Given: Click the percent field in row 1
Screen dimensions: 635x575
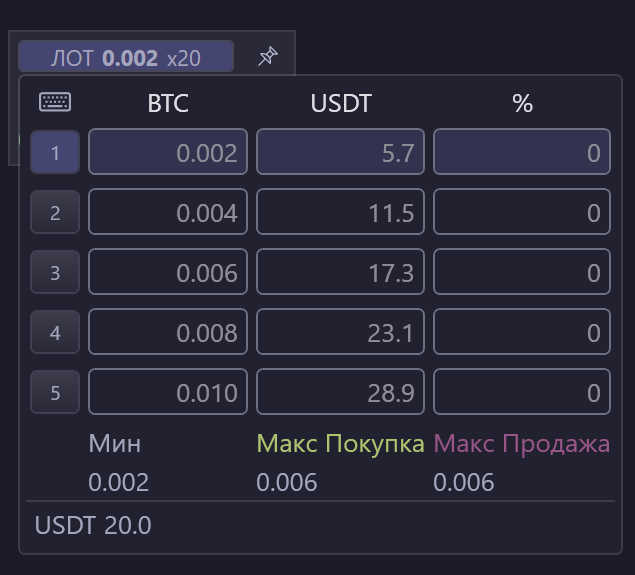Looking at the screenshot, I should (x=521, y=153).
